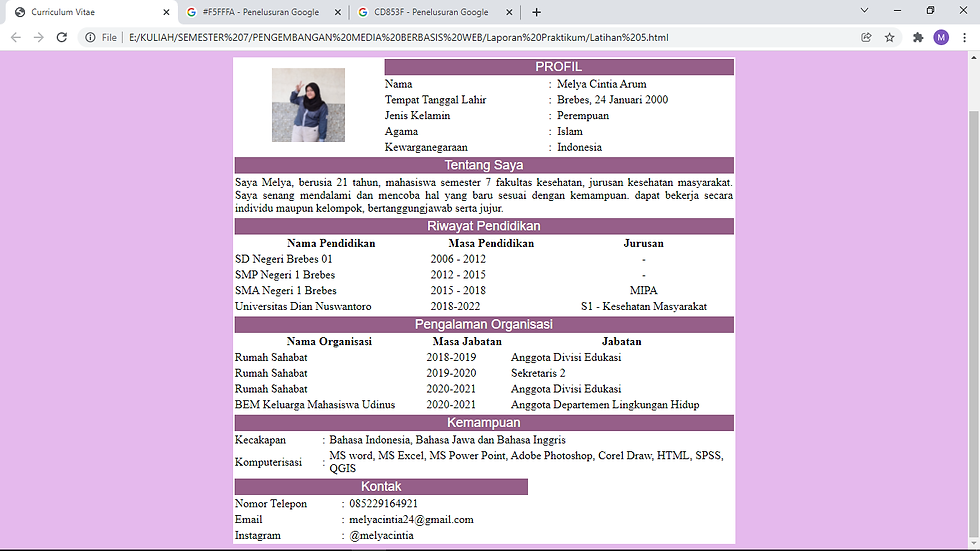Click S1 - Kesehatan Masyarakat cell
The height and width of the screenshot is (551, 980).
pyautogui.click(x=644, y=307)
